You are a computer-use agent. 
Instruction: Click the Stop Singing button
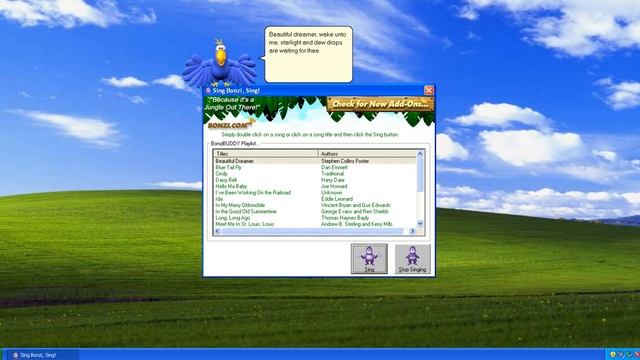[x=412, y=259]
